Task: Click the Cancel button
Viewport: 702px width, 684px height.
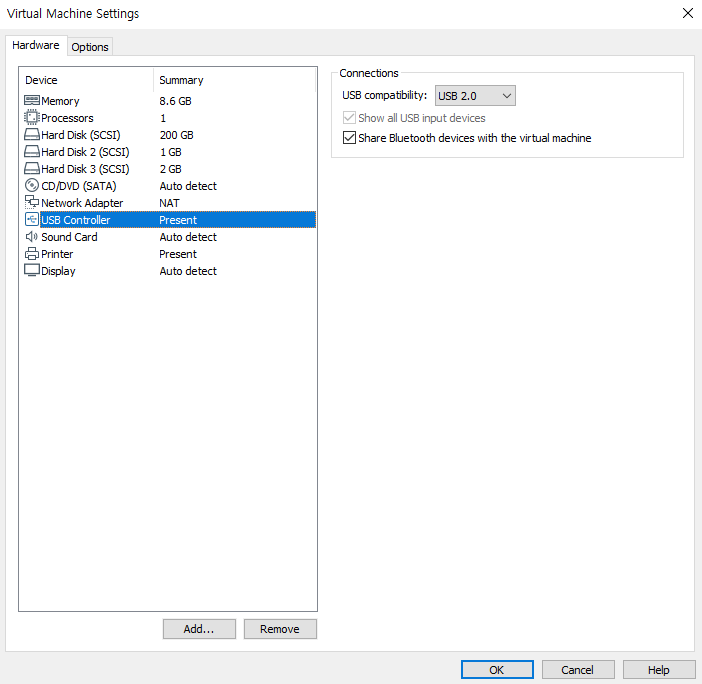Action: 578,670
